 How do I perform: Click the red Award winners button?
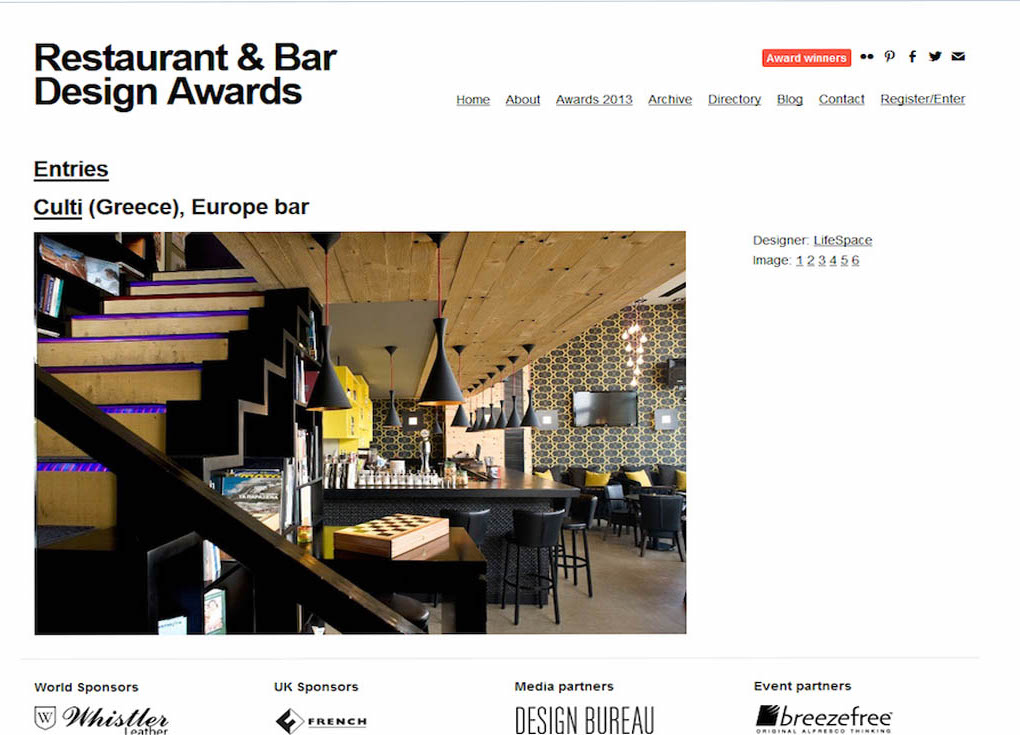click(806, 58)
